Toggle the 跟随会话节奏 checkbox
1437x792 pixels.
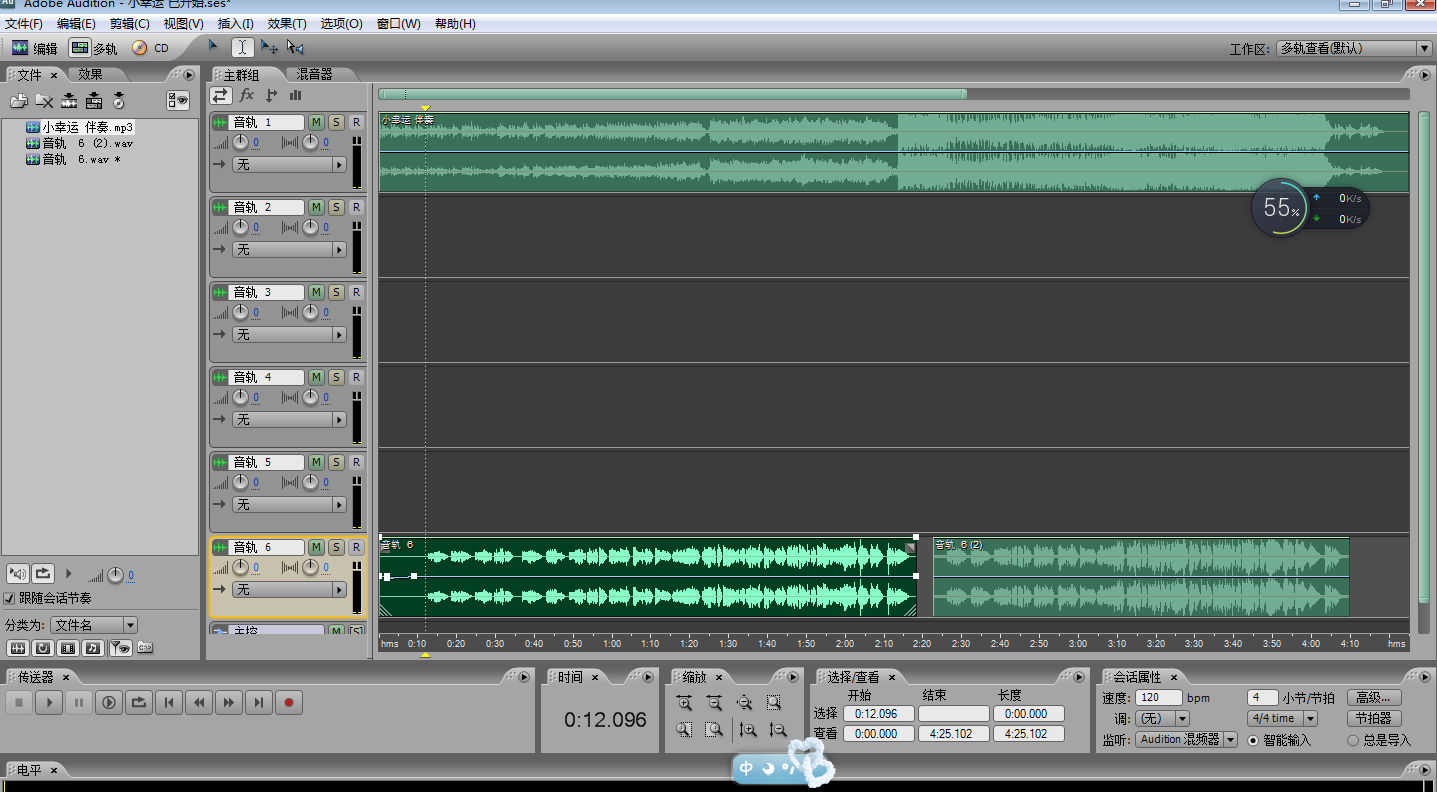[x=10, y=598]
